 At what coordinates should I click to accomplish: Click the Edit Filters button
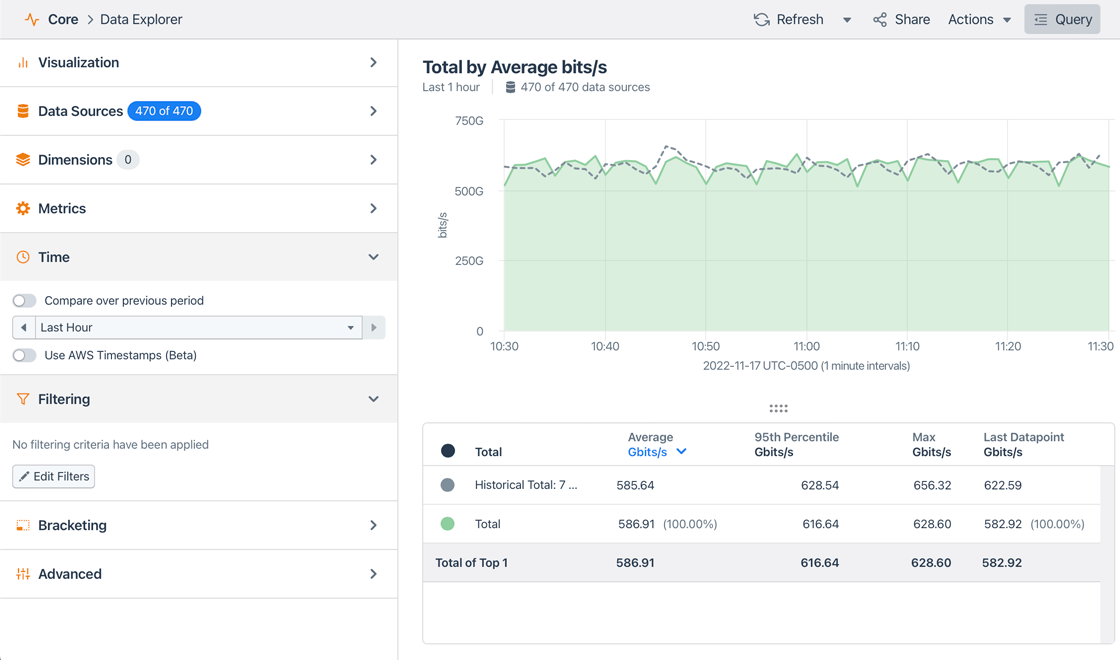53,476
